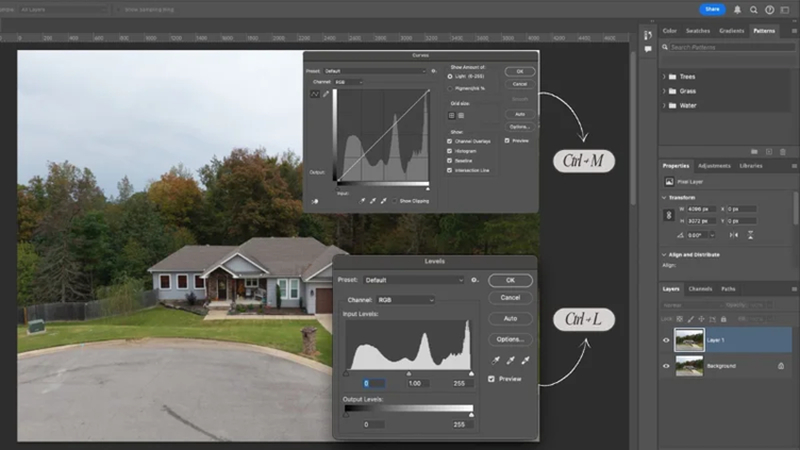Toggle the Baseline checkbox in Curves
The height and width of the screenshot is (450, 800).
449,161
